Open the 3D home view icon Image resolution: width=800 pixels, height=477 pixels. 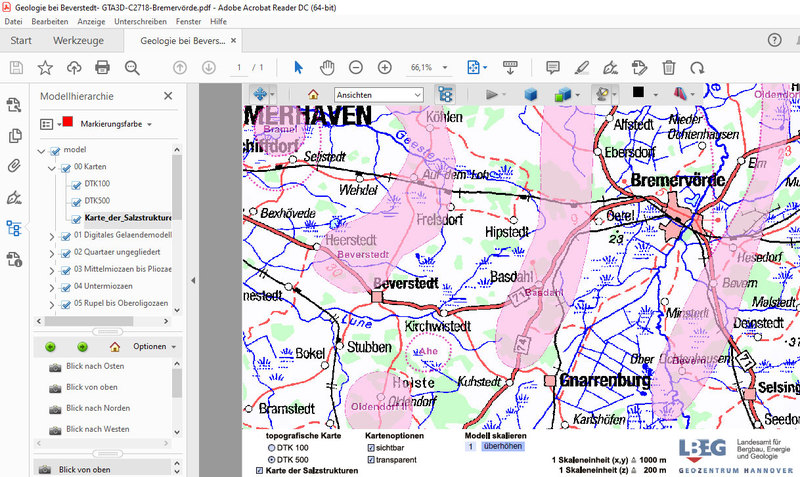[x=313, y=94]
